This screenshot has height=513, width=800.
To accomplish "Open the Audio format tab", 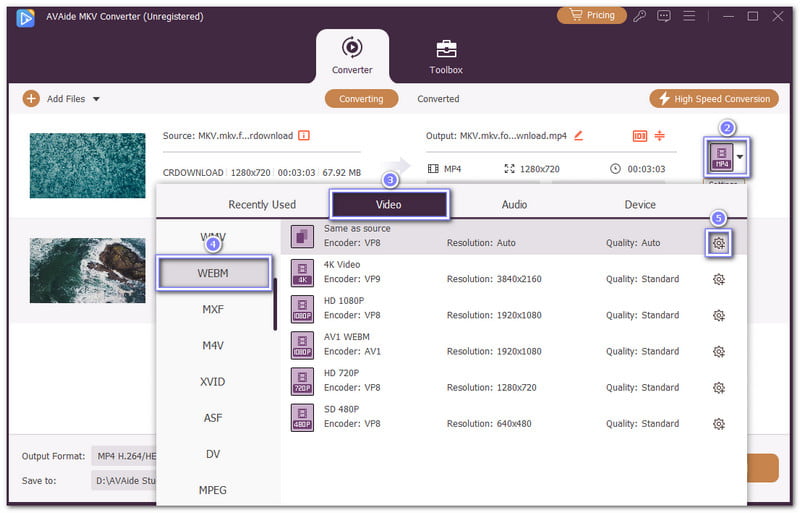I will (x=514, y=205).
